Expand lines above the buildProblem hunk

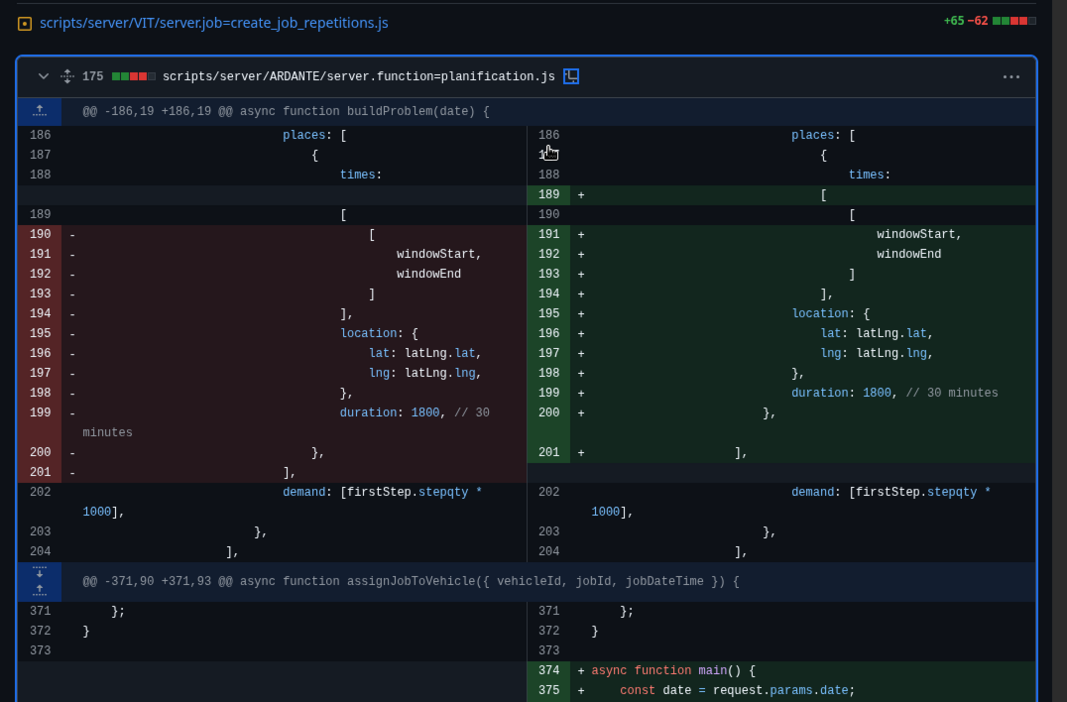pos(39,111)
